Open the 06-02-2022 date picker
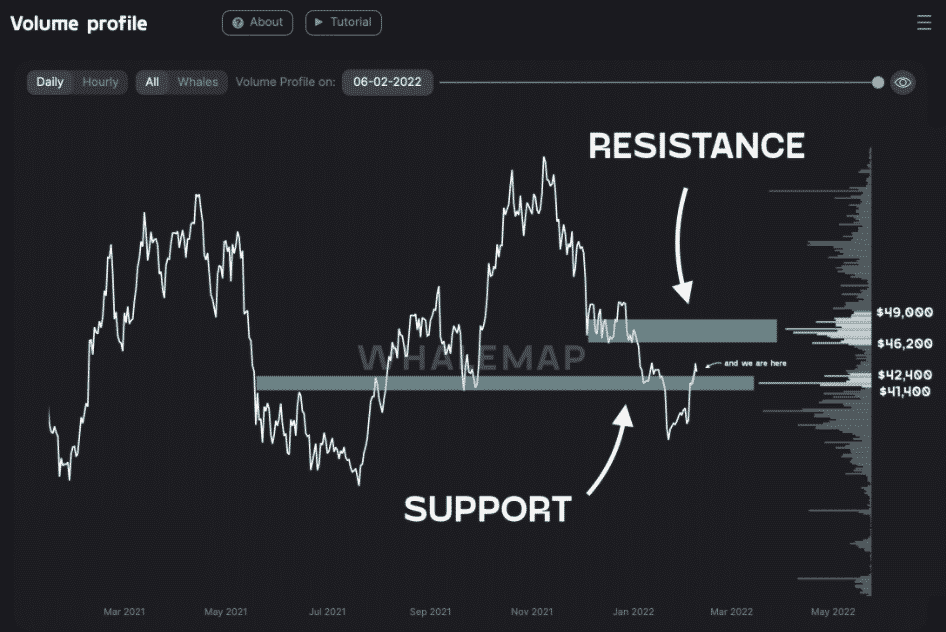 click(387, 82)
